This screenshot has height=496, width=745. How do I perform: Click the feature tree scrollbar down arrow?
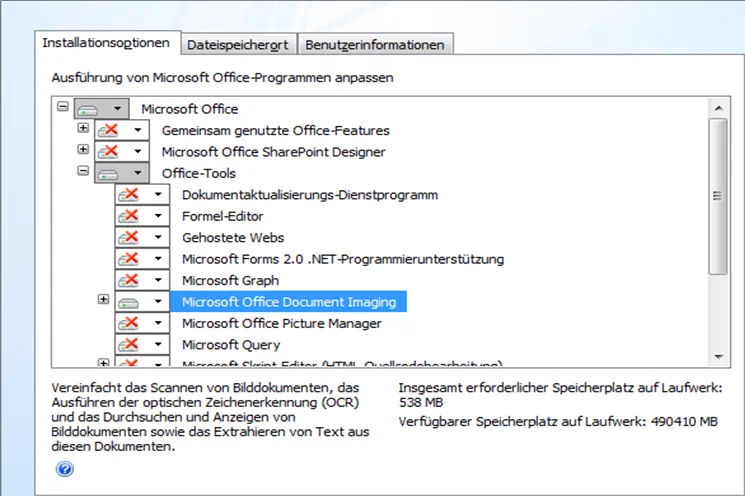click(718, 356)
